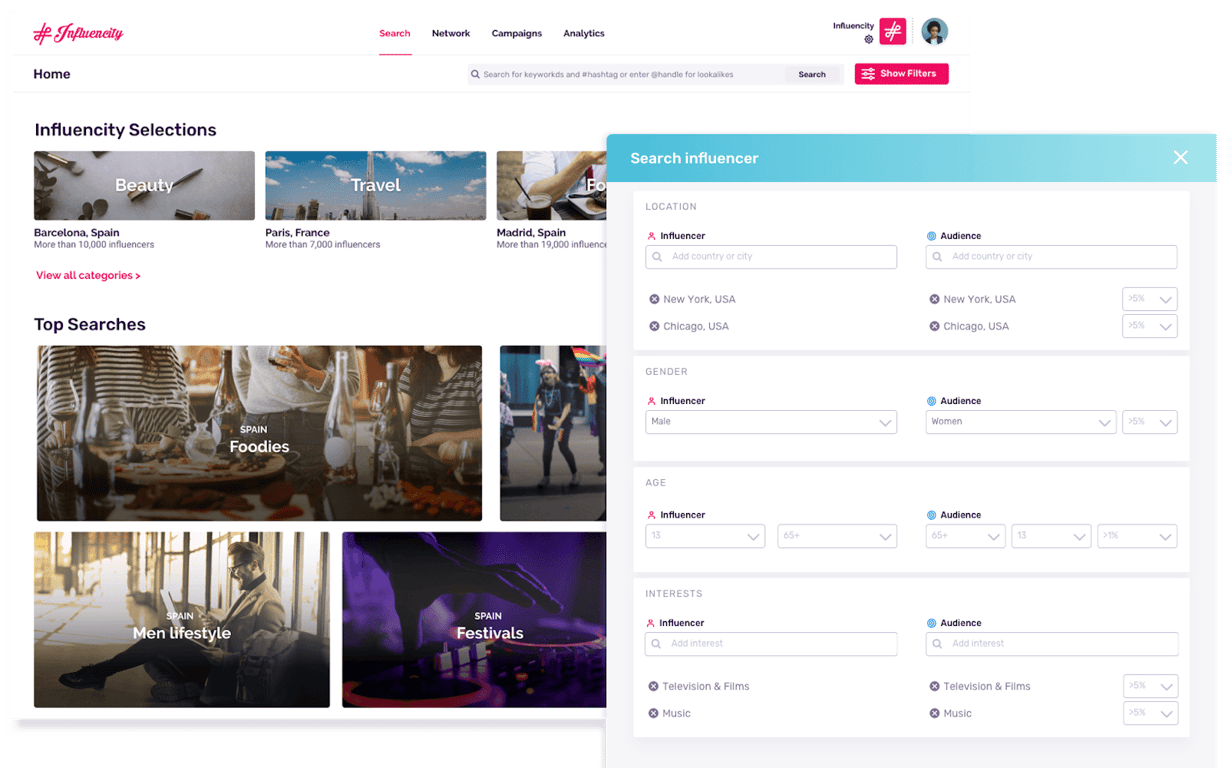Image resolution: width=1228 pixels, height=768 pixels.
Task: Click the 'Add interest' audience input field
Action: [1051, 643]
